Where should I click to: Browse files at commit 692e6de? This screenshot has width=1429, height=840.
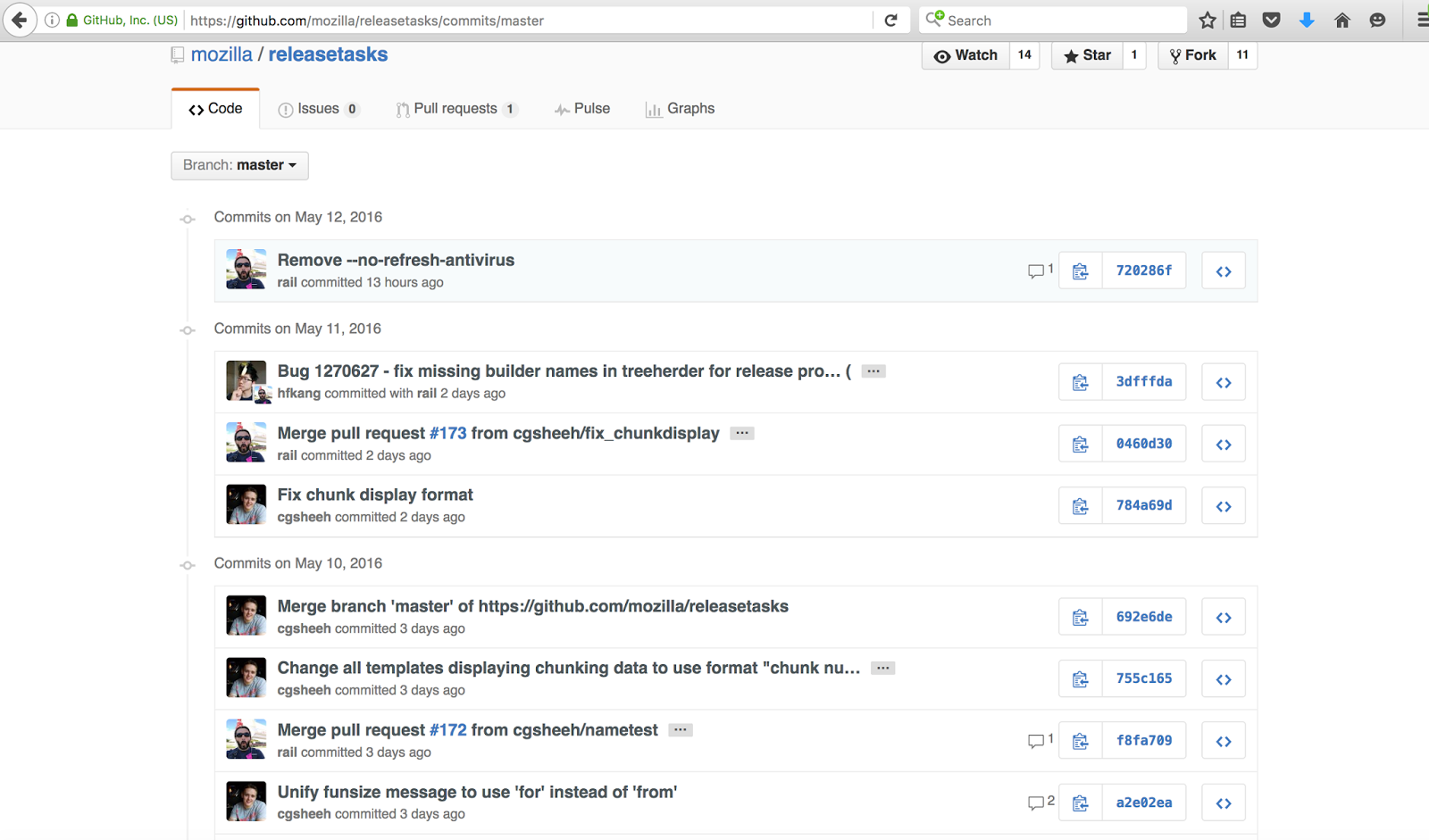pos(1223,618)
